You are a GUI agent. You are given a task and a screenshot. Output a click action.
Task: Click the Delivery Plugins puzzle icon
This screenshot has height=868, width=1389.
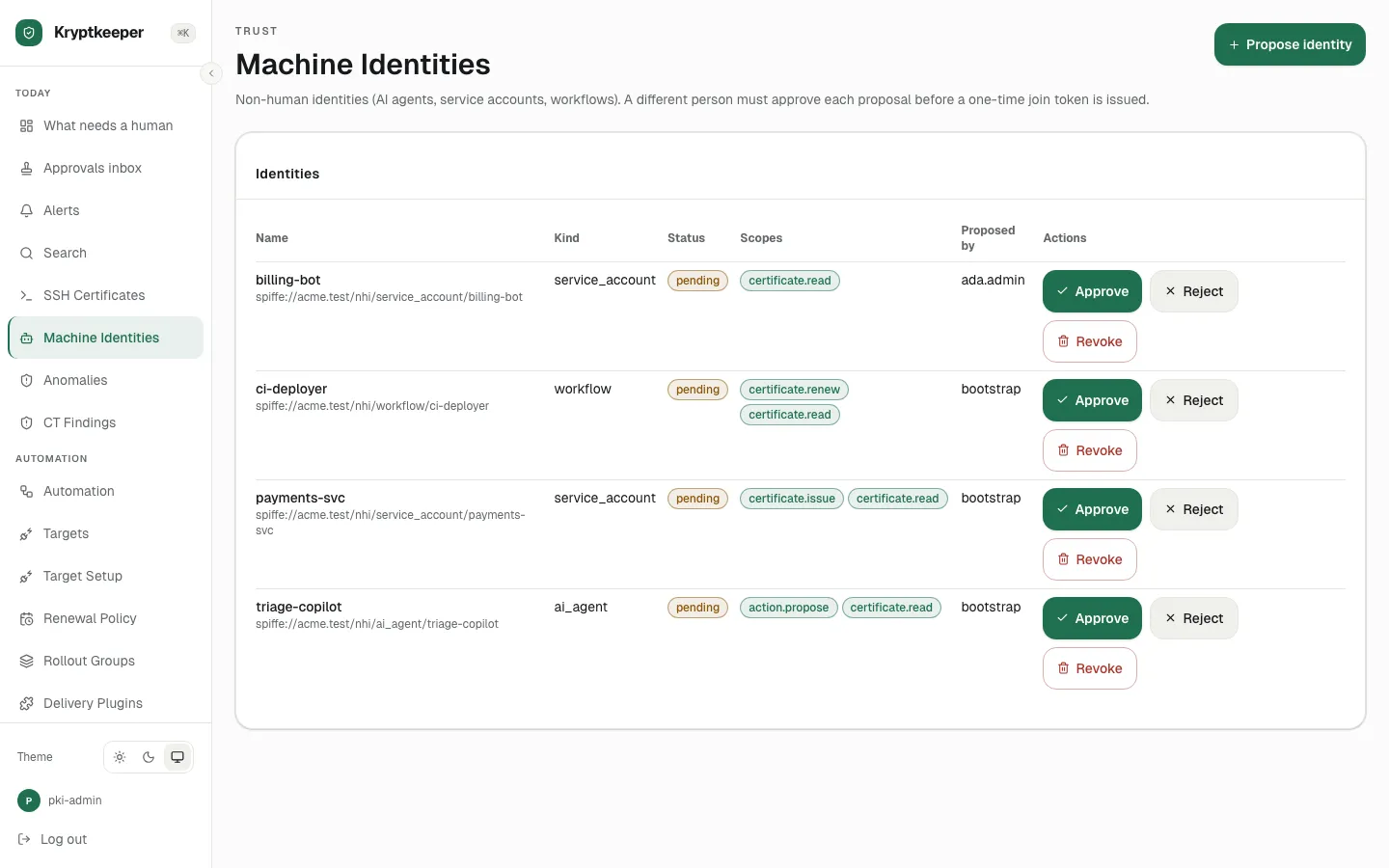coord(27,703)
